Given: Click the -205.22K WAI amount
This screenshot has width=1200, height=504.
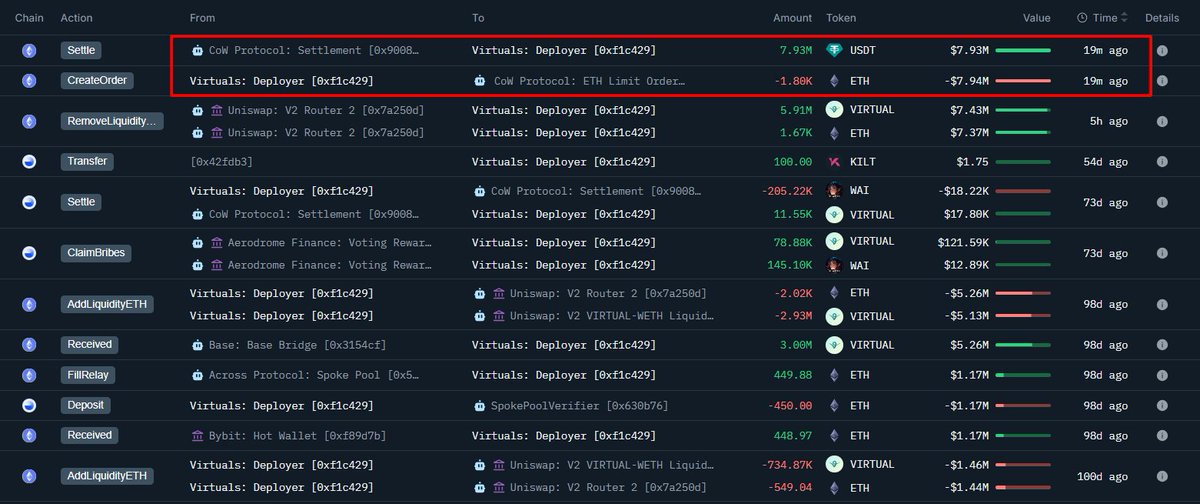Looking at the screenshot, I should pos(786,192).
